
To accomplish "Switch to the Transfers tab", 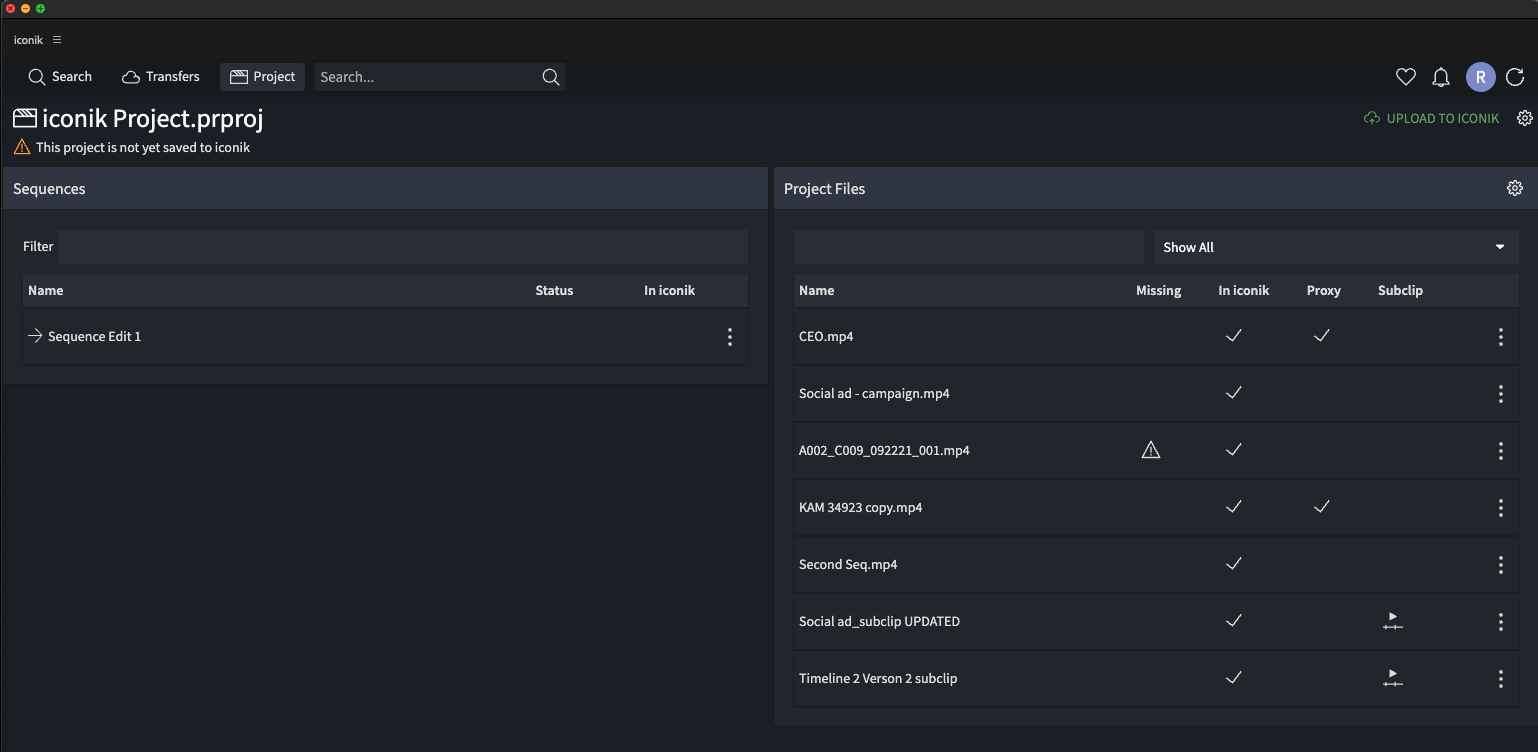I will [161, 77].
